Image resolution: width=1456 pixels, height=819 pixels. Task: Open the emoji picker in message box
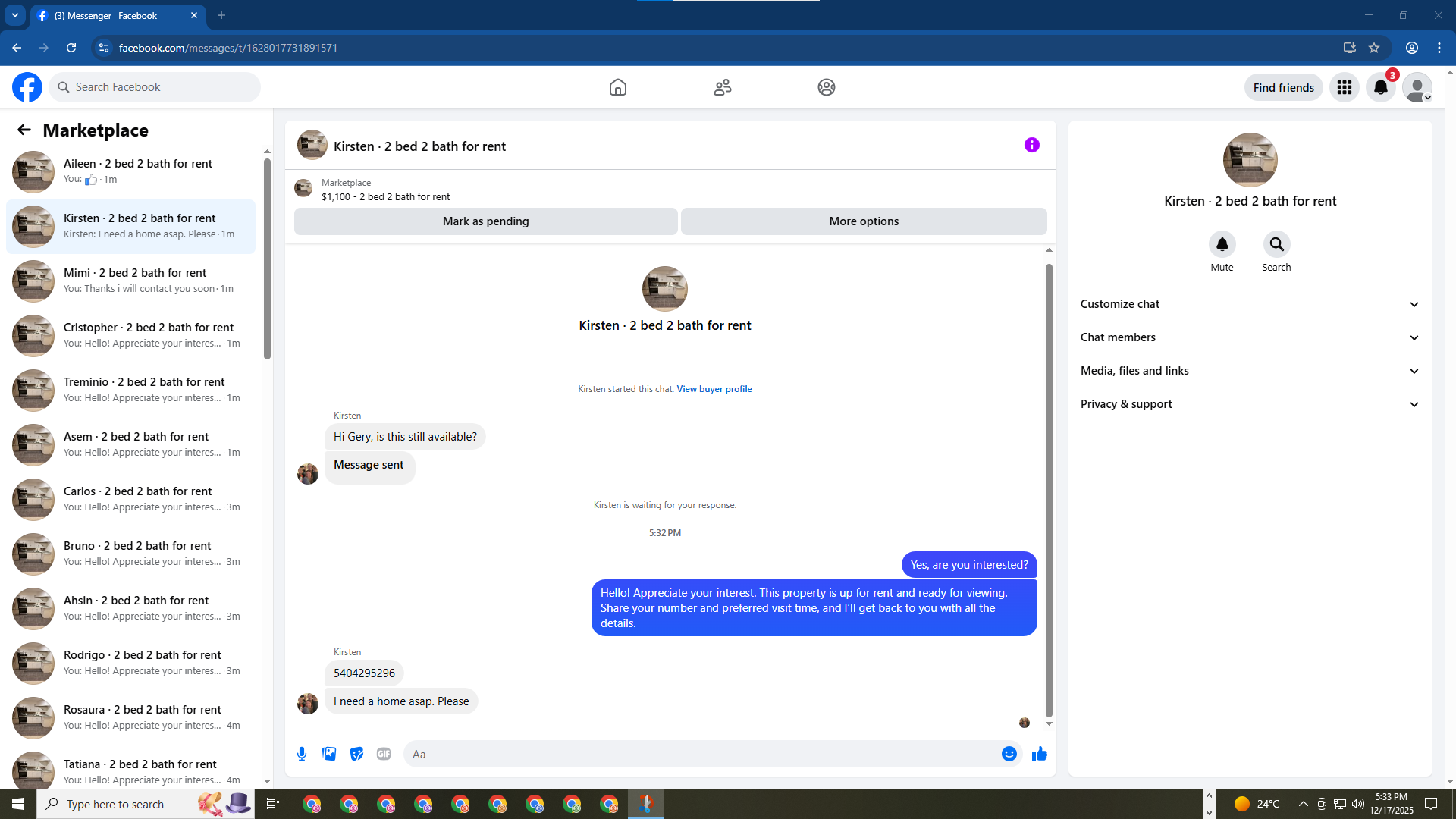point(1009,754)
